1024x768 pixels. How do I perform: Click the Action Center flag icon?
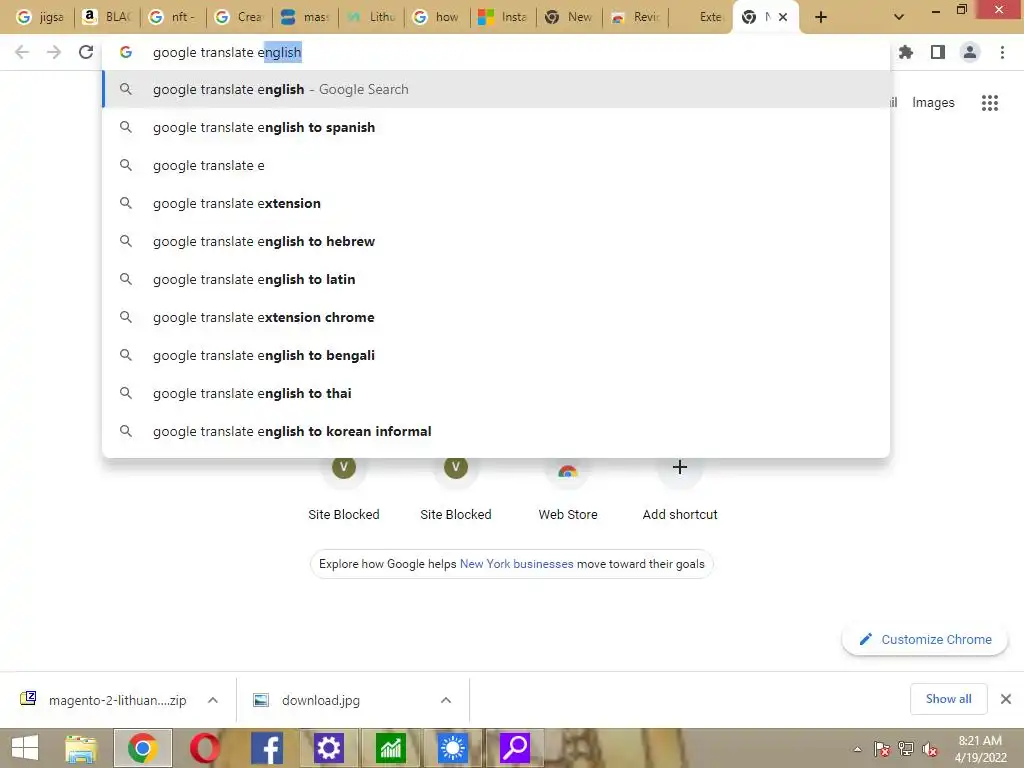pyautogui.click(x=882, y=749)
